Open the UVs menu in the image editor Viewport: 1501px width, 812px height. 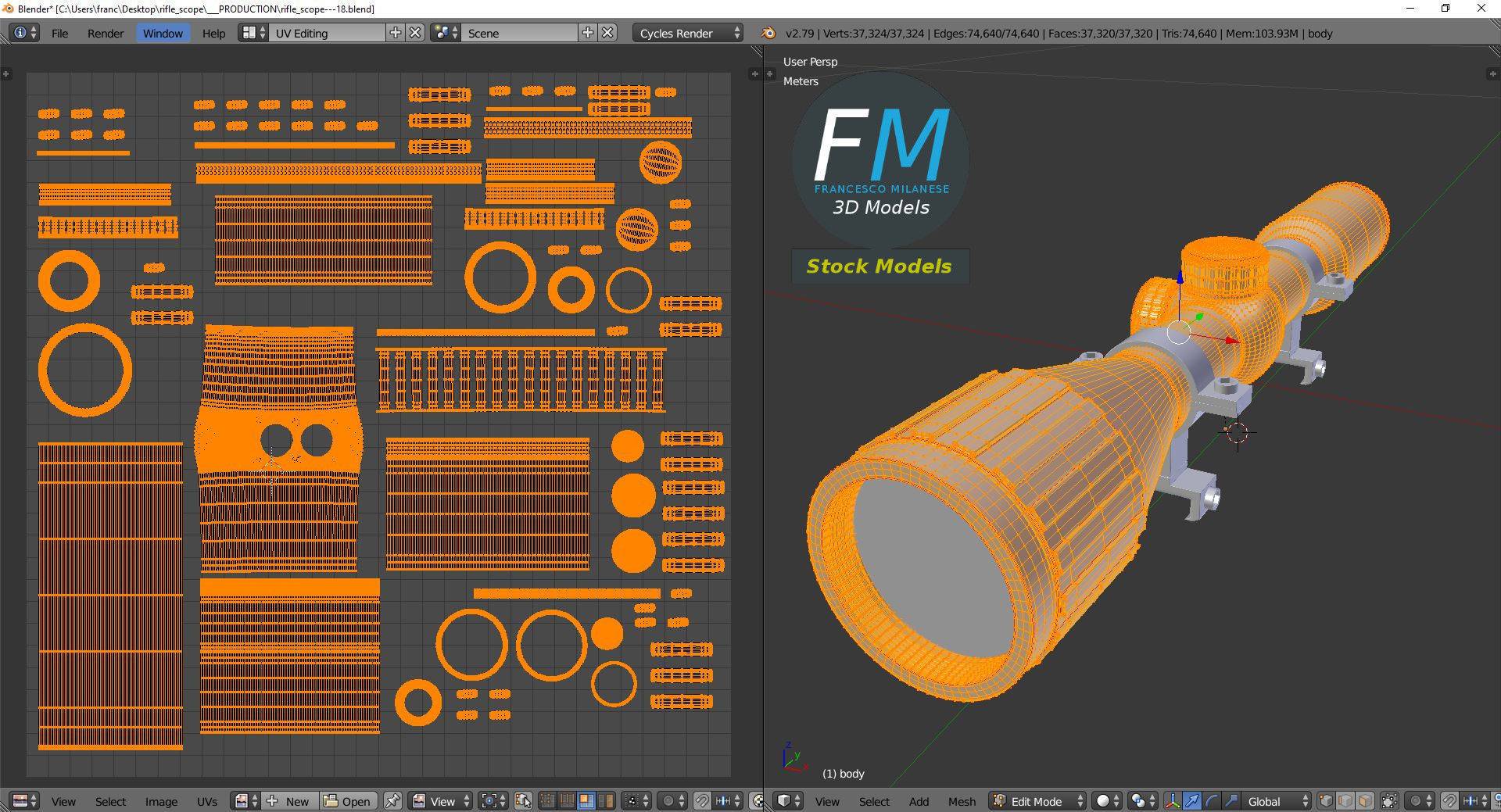207,801
